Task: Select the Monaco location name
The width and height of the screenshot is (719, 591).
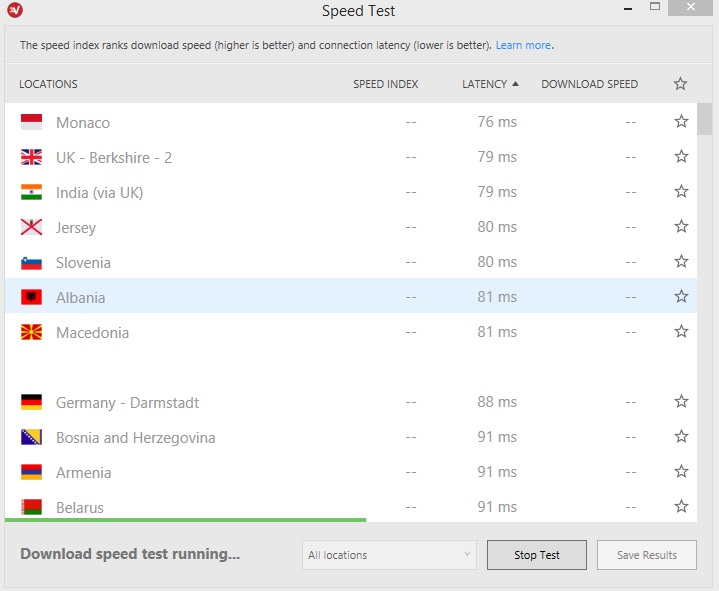Action: [x=83, y=122]
